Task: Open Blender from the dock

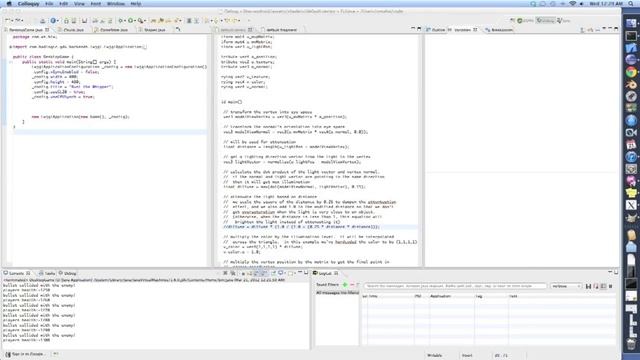Action: tap(631, 84)
